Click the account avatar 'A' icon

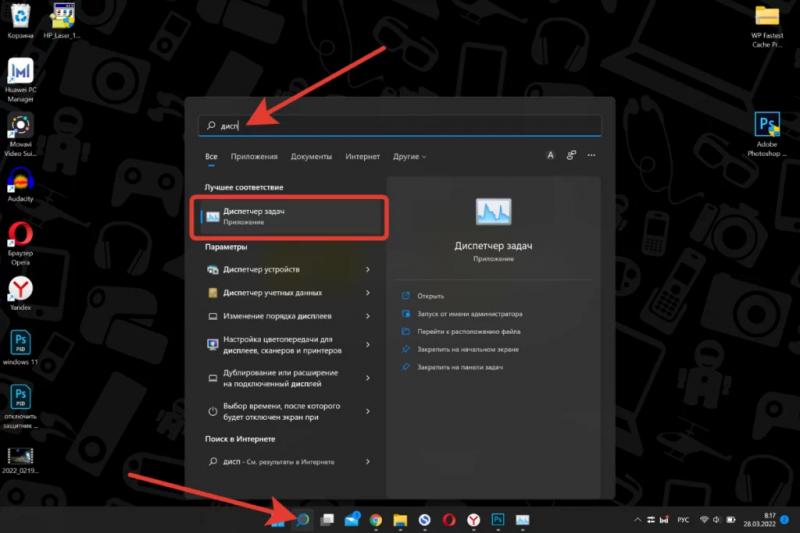click(x=551, y=156)
